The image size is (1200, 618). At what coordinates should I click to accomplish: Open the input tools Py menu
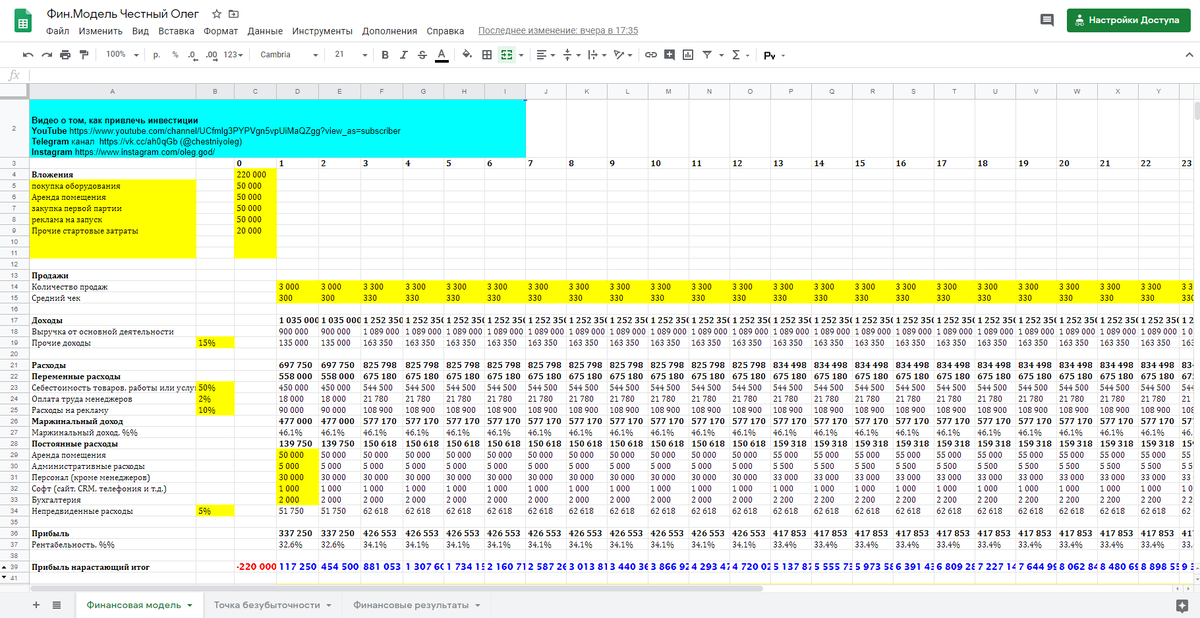[x=774, y=55]
